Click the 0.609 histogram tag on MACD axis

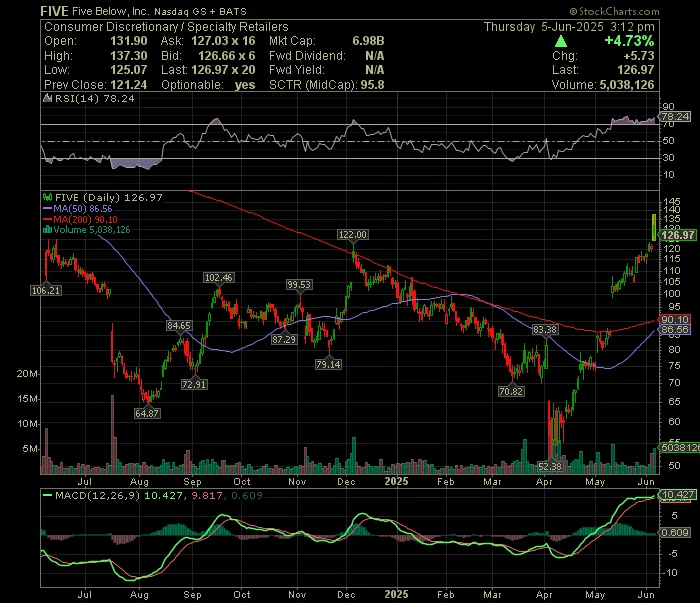(675, 532)
